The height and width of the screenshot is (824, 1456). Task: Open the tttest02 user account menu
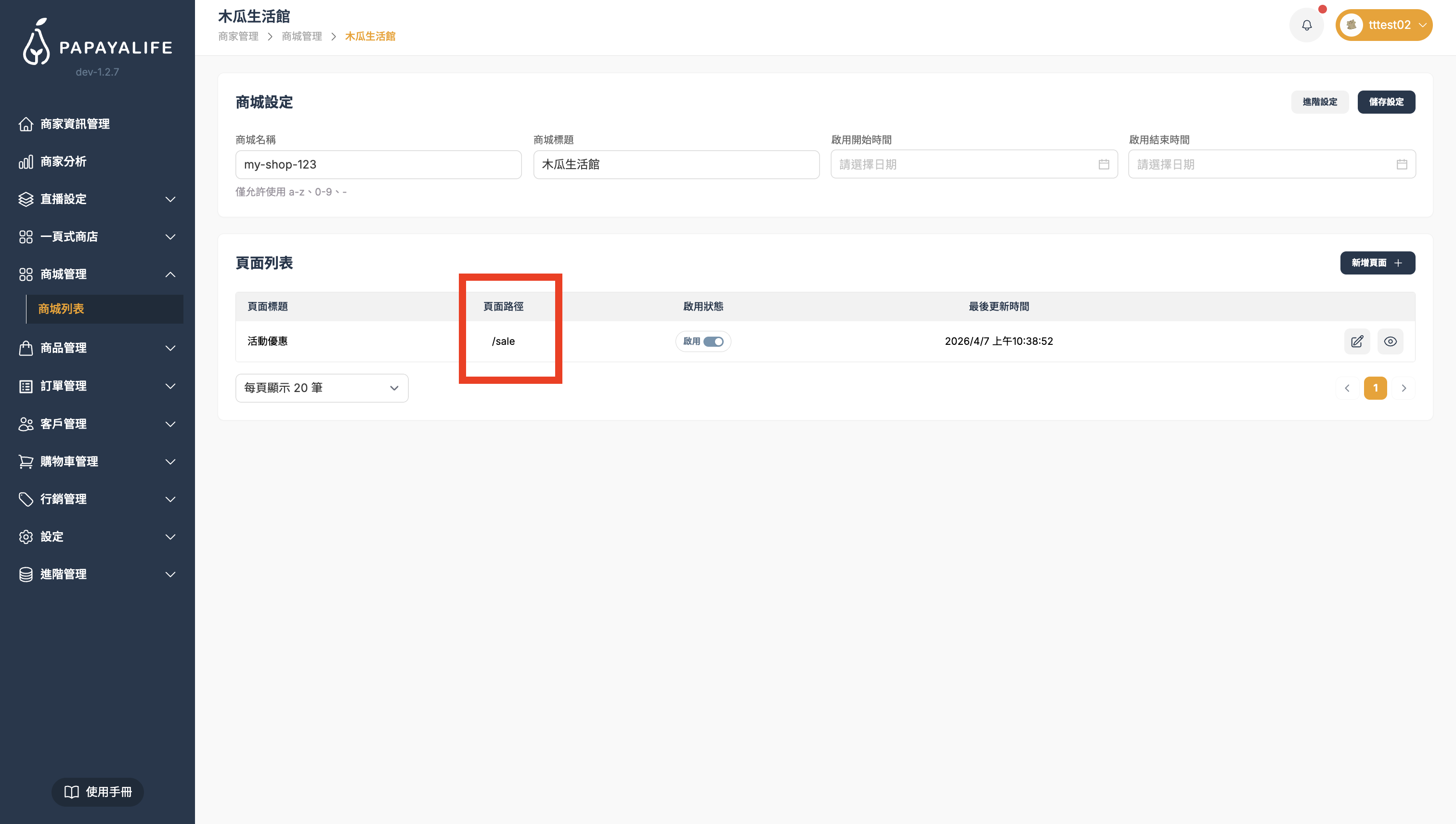(1384, 26)
